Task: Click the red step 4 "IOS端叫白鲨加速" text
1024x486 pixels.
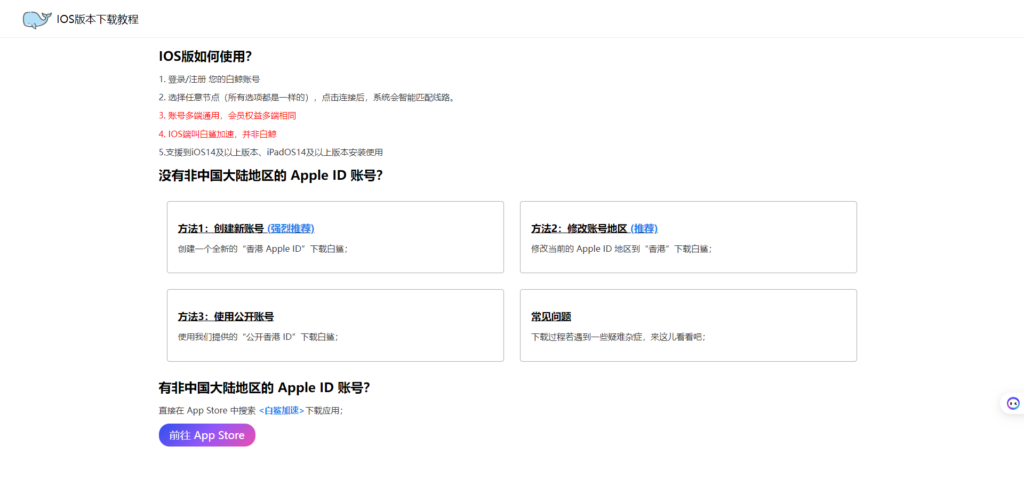Action: 216,133
